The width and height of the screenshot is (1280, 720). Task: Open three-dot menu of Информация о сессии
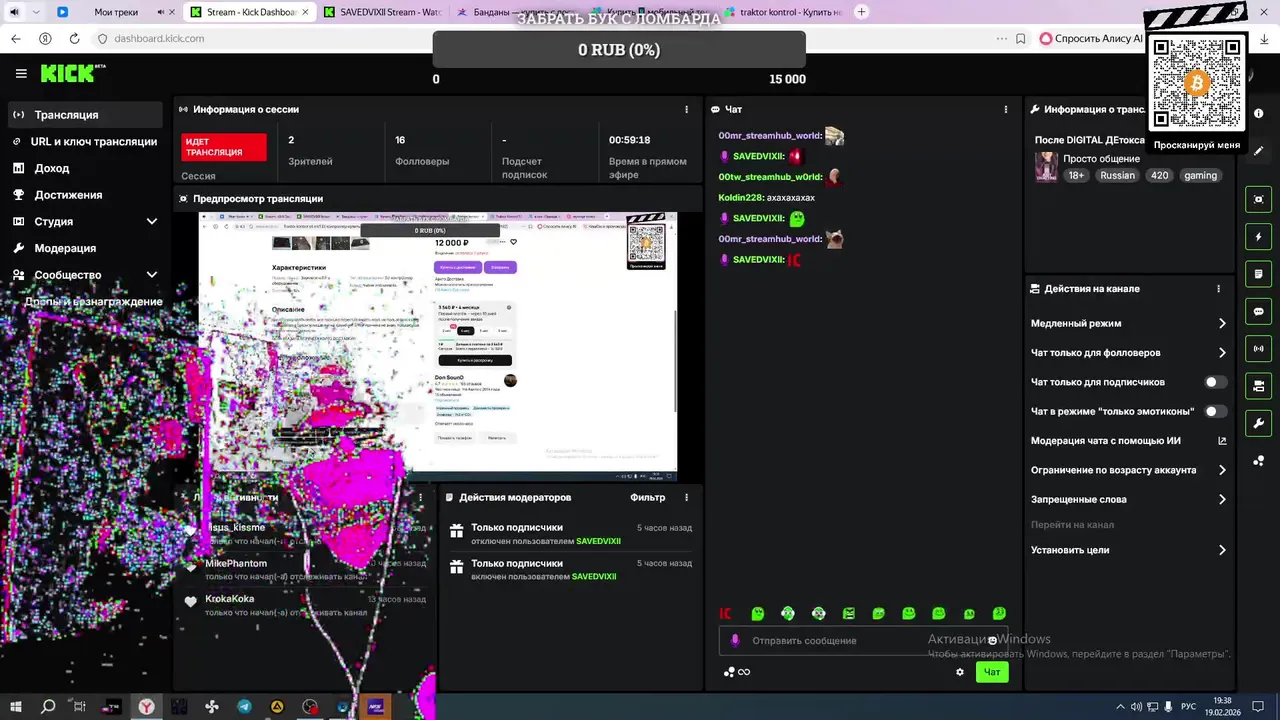tap(686, 109)
